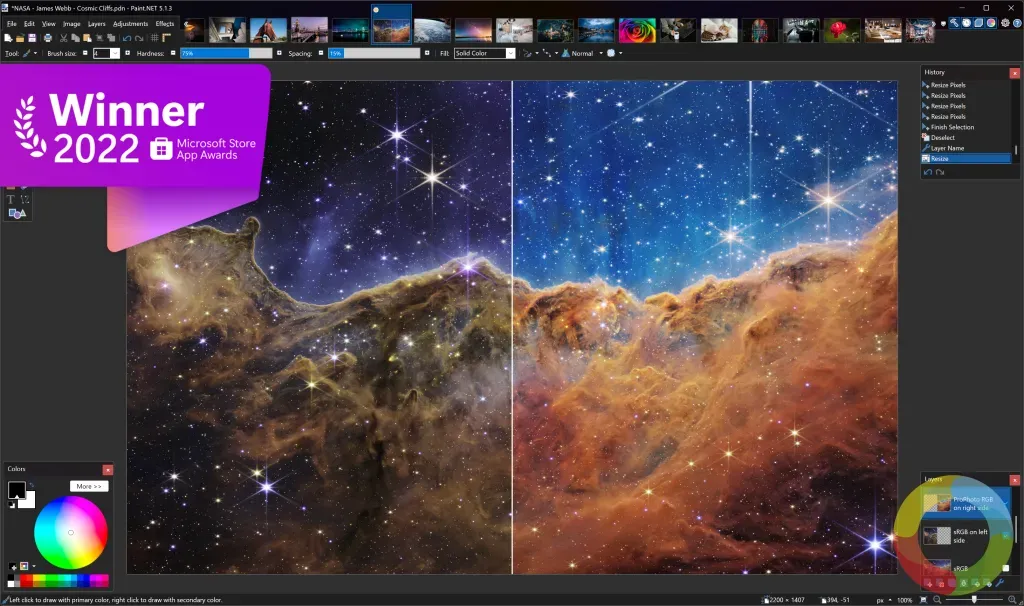Click the Undo arrow in main toolbar
The image size is (1024, 606).
click(126, 38)
